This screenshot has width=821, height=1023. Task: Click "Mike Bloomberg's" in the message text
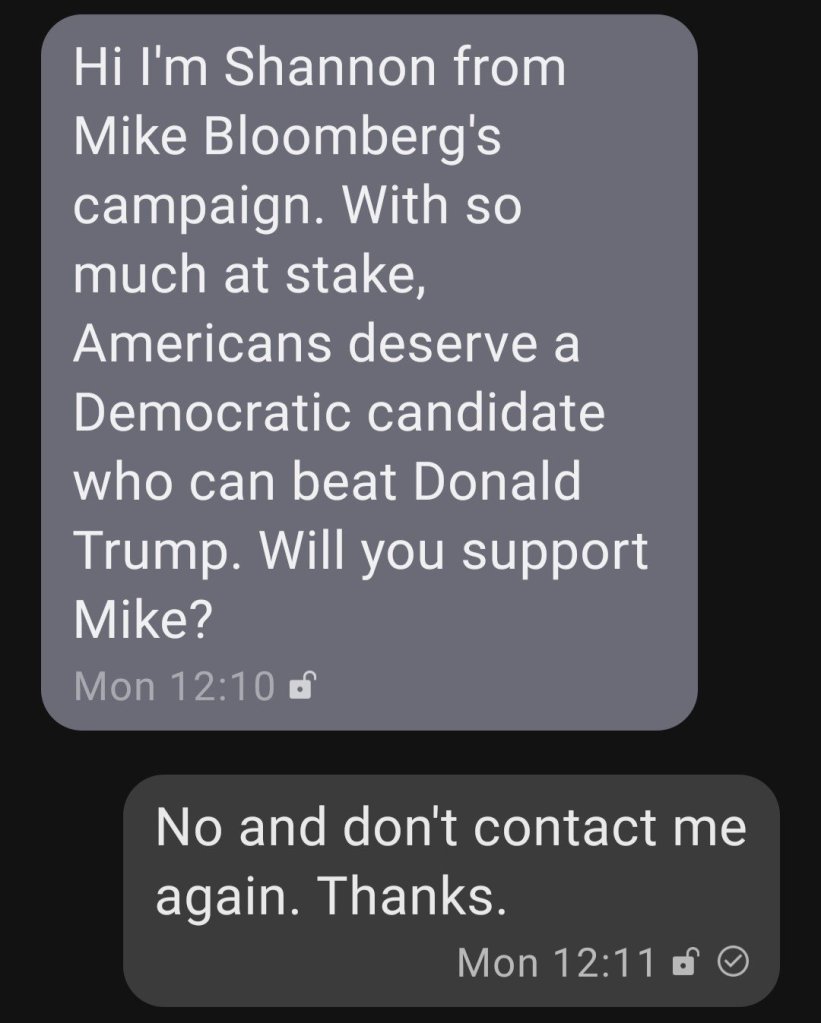pyautogui.click(x=287, y=137)
